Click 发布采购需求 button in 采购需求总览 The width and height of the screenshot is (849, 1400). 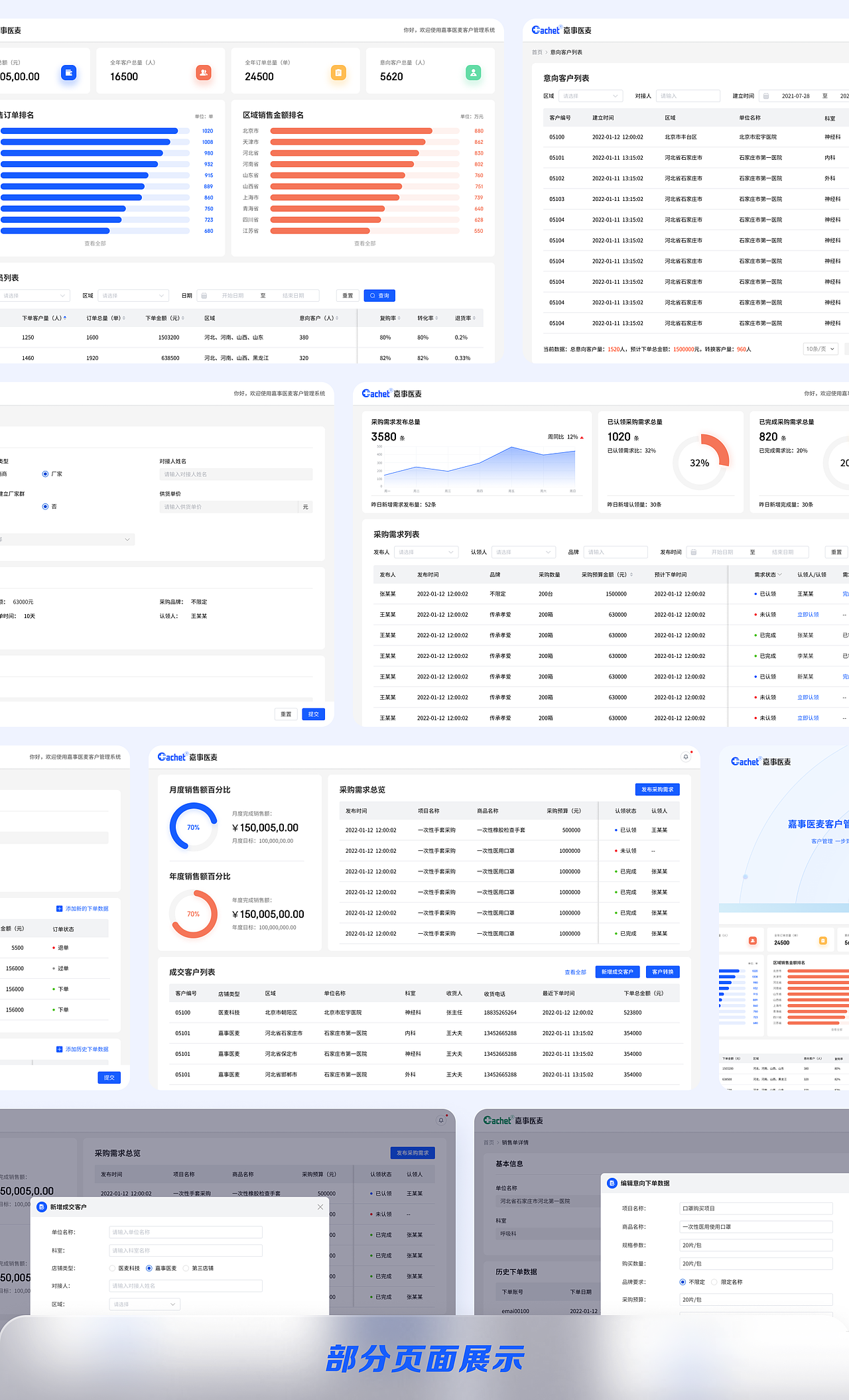coord(657,790)
